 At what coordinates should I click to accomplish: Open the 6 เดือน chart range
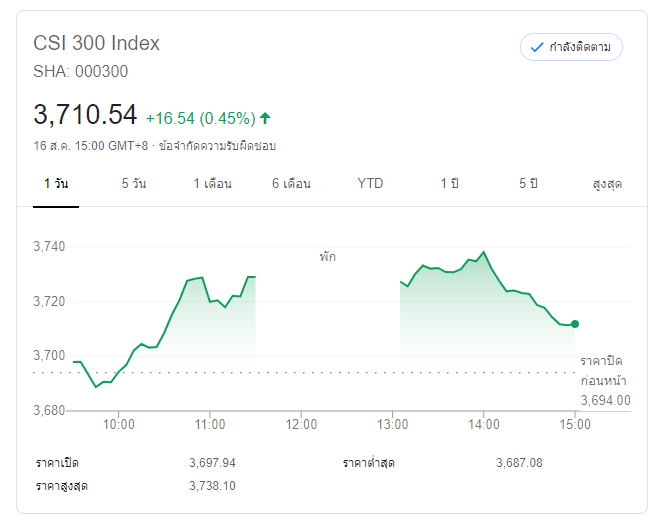(291, 184)
